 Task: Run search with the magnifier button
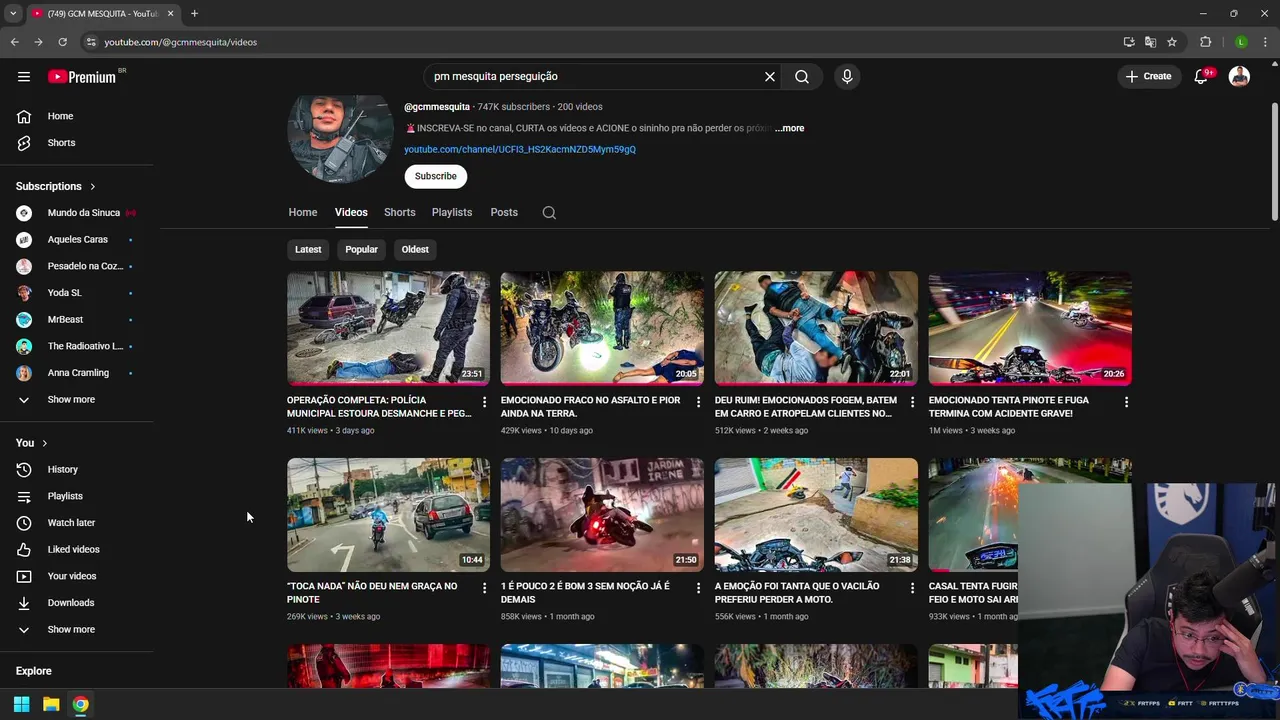[802, 76]
